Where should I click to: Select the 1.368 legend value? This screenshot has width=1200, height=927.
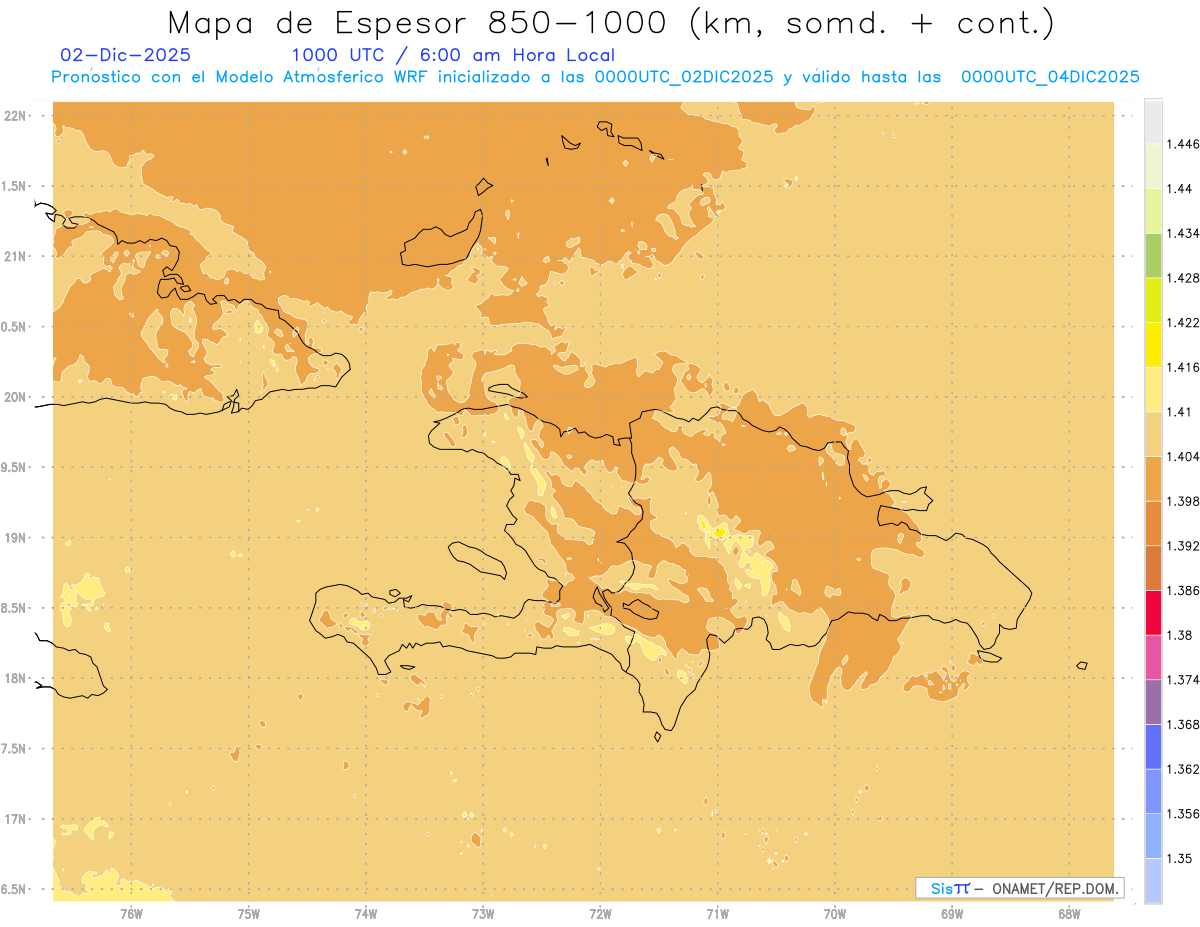(1183, 725)
